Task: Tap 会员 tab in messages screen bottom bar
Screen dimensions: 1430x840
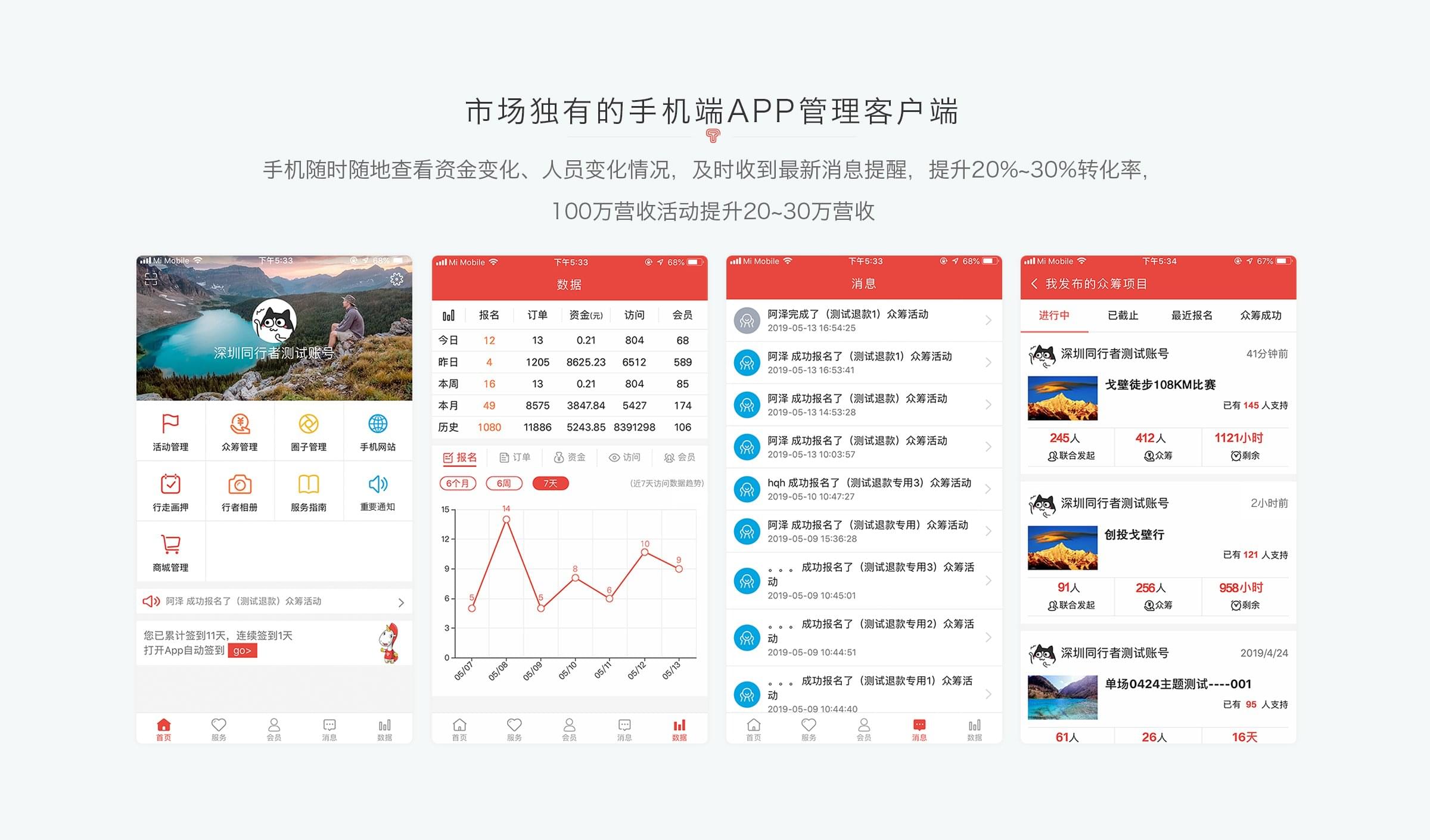Action: (x=864, y=729)
